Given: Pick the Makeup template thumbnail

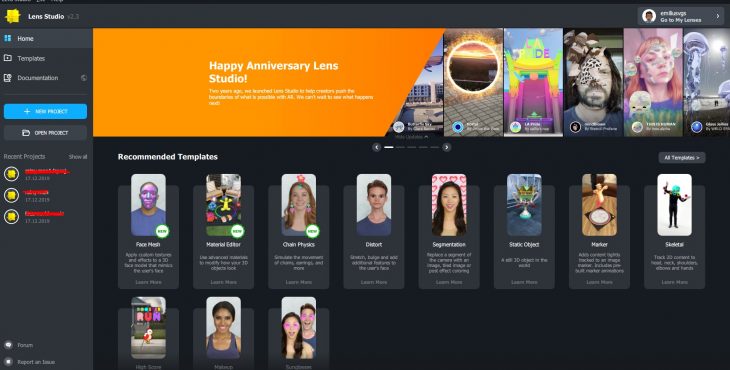Looking at the screenshot, I should [x=223, y=328].
